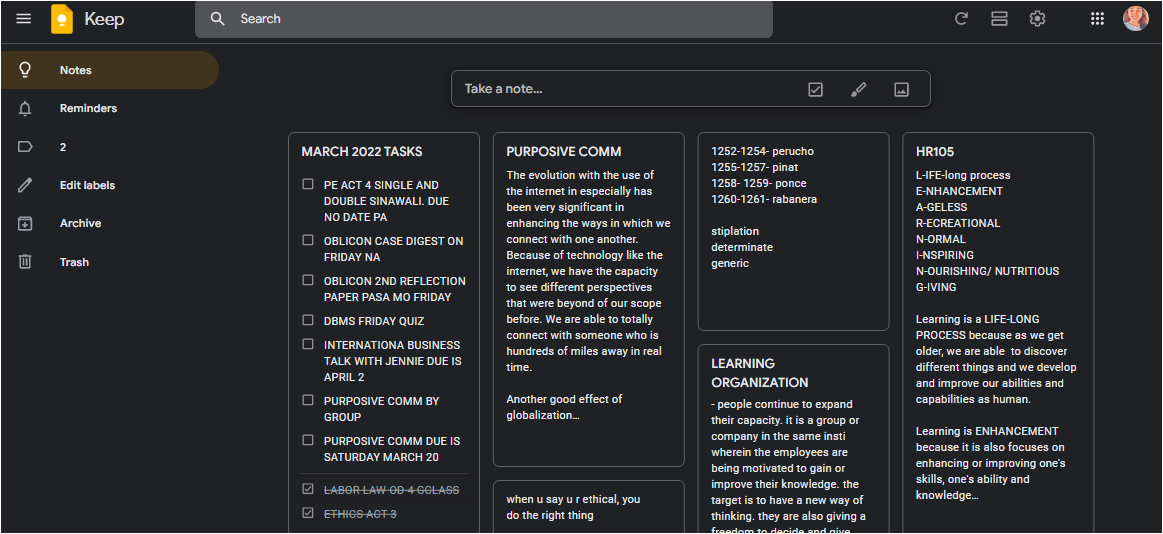This screenshot has width=1163, height=534.
Task: Open Reminders in the sidebar
Action: 109,108
